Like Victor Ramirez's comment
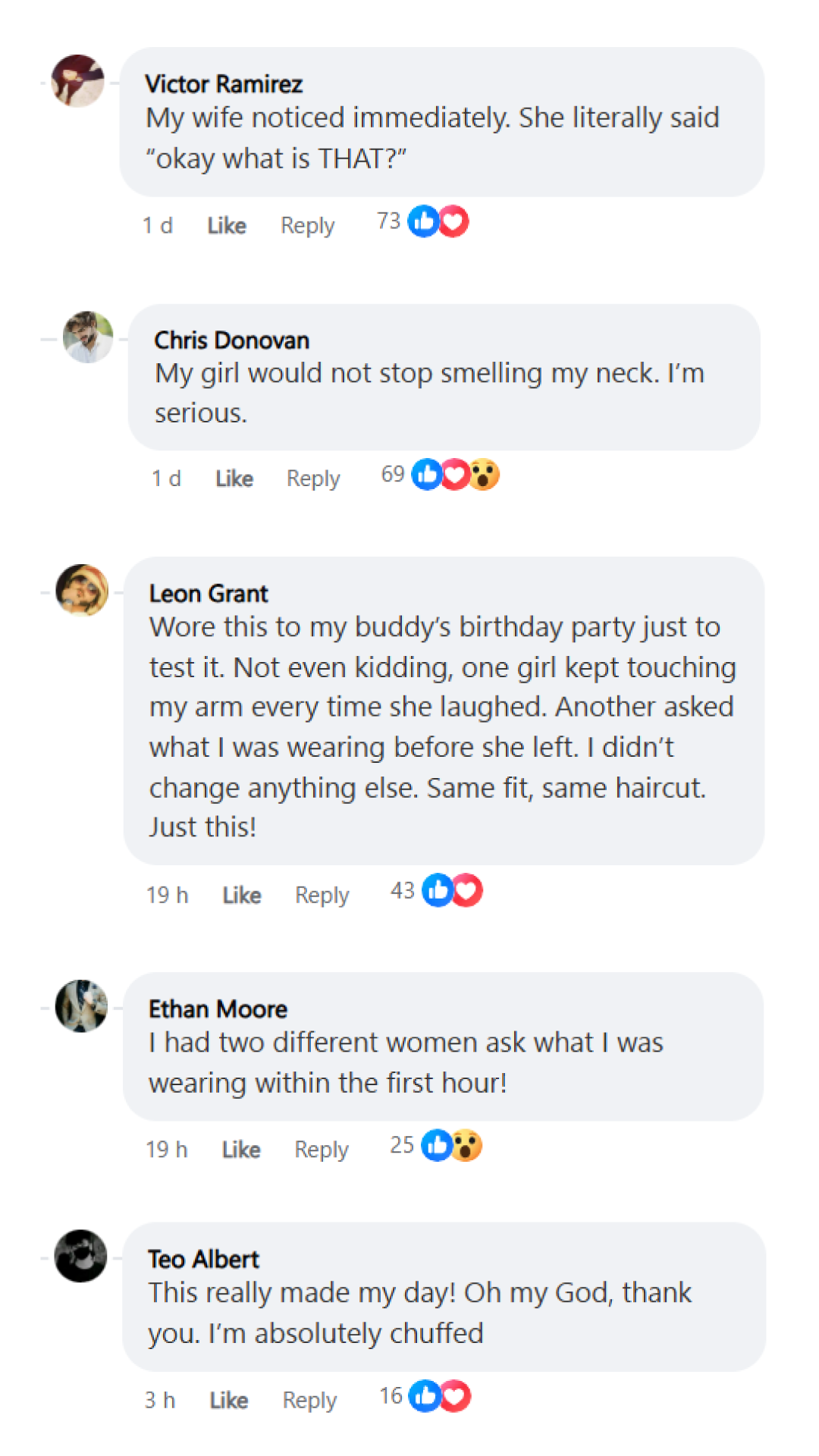Screen dimensions: 819x1456 pyautogui.click(x=227, y=225)
